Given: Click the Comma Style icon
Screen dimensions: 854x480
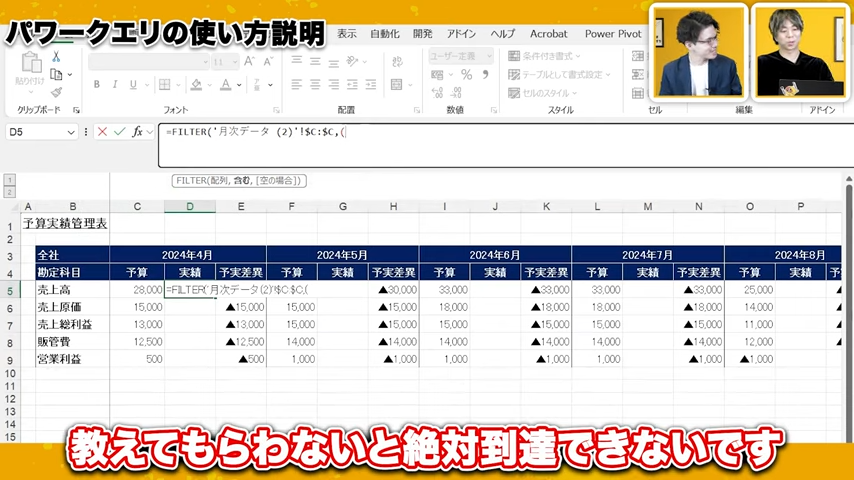Looking at the screenshot, I should pyautogui.click(x=485, y=75).
